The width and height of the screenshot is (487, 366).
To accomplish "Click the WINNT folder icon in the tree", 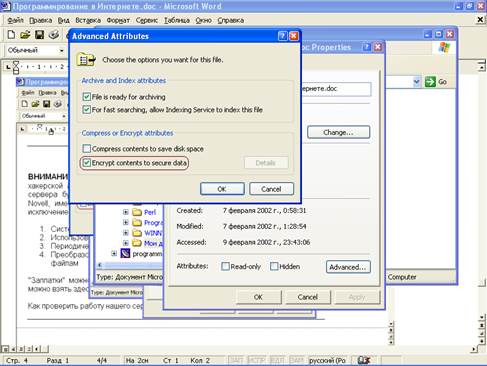I will point(137,233).
